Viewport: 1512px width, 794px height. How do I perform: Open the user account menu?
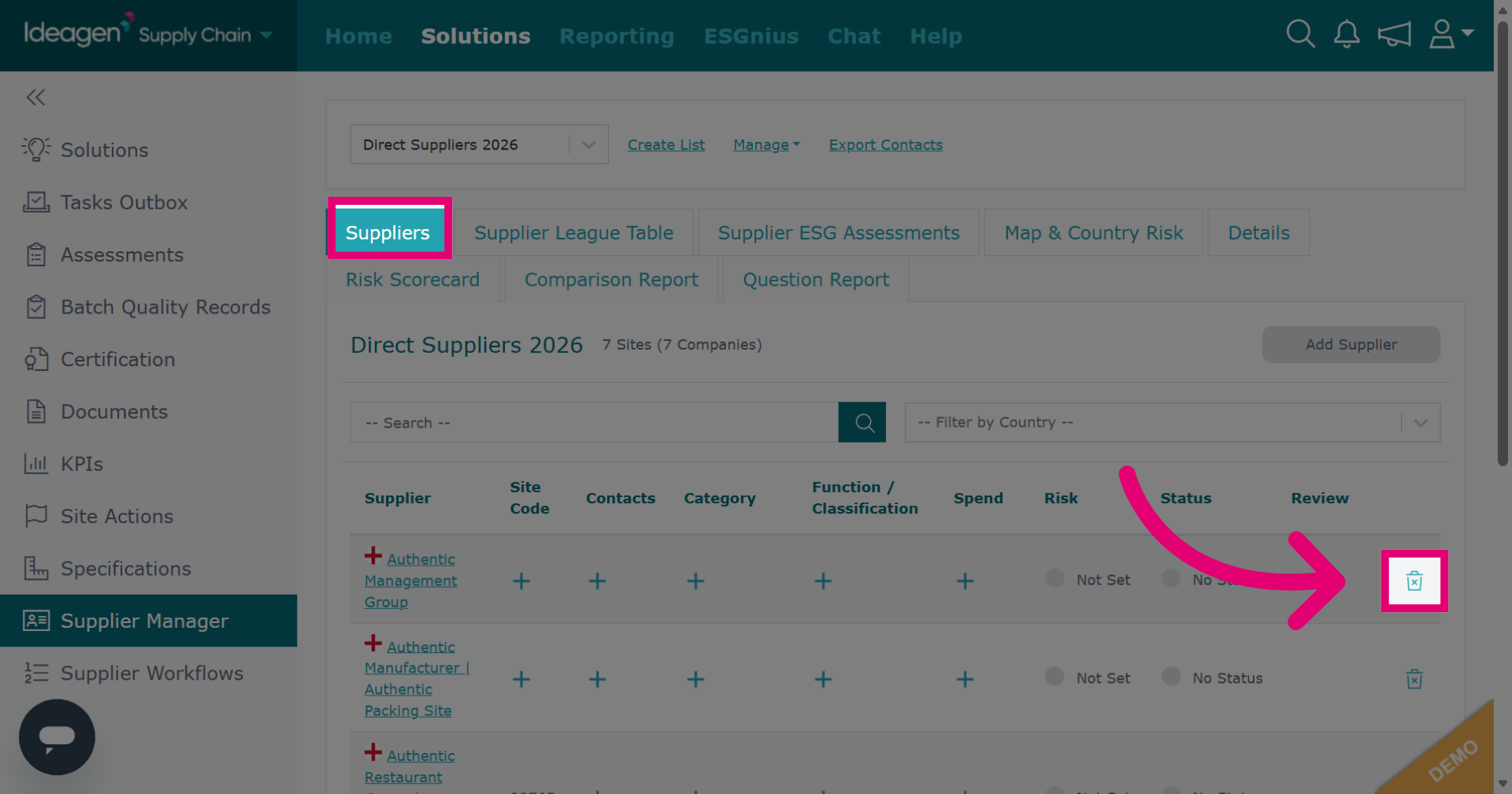(x=1451, y=35)
